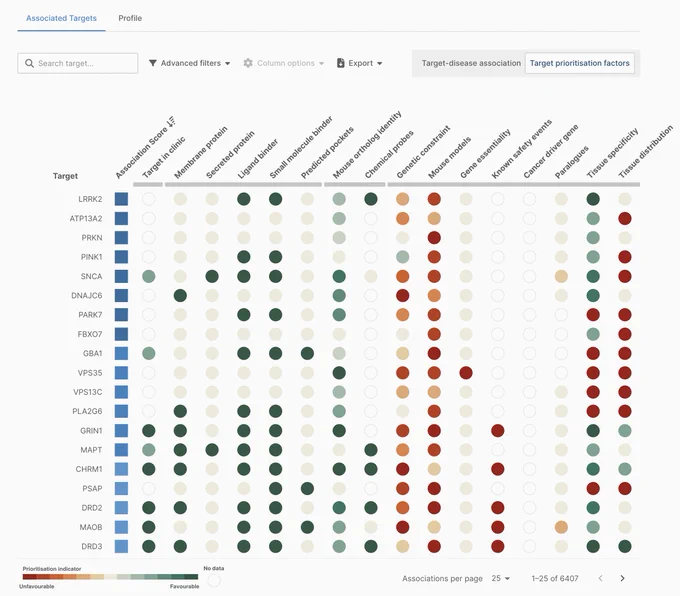Sort by the Association Score column header

tap(145, 147)
